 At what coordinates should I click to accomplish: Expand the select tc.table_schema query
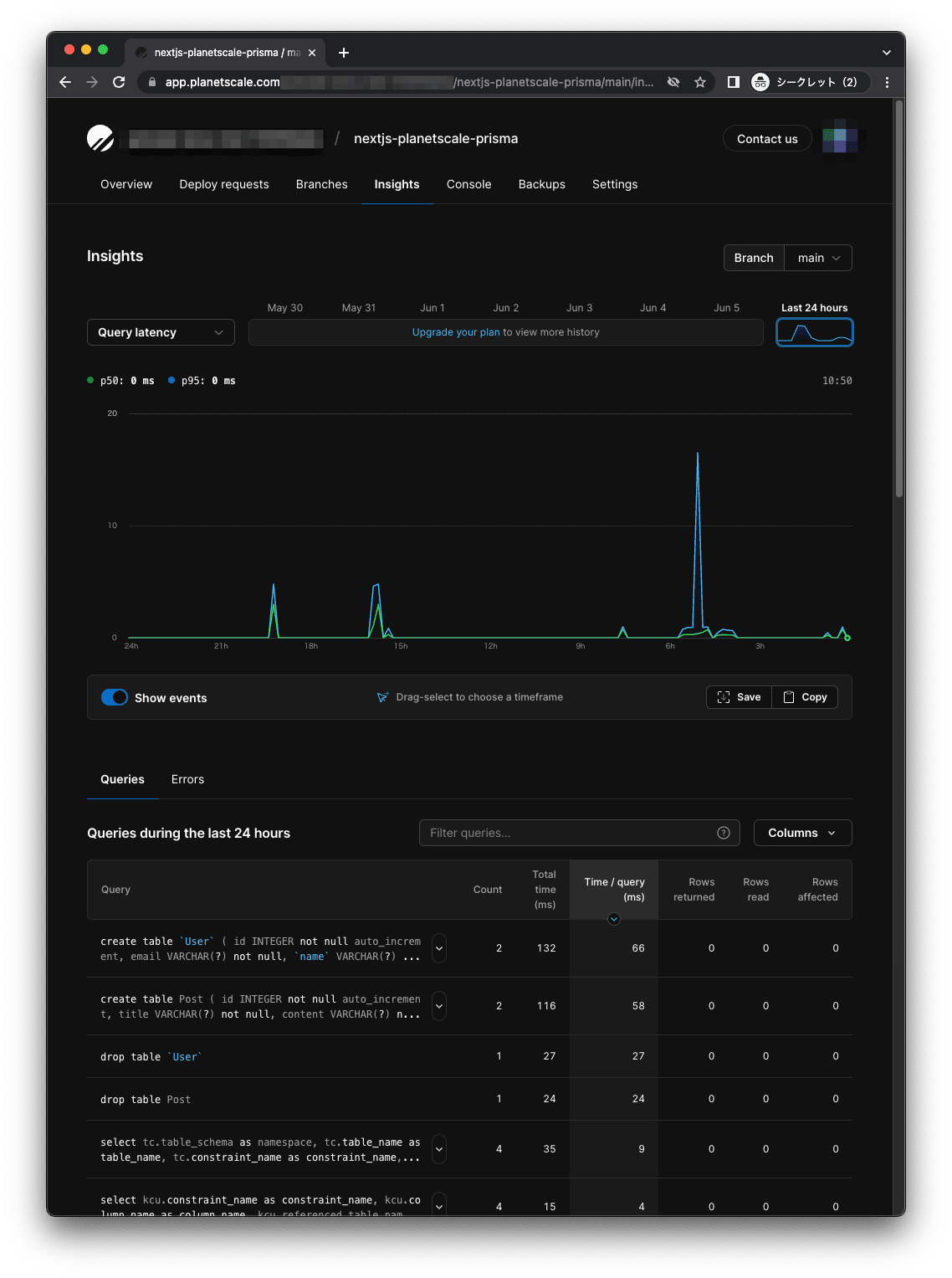[x=439, y=1149]
